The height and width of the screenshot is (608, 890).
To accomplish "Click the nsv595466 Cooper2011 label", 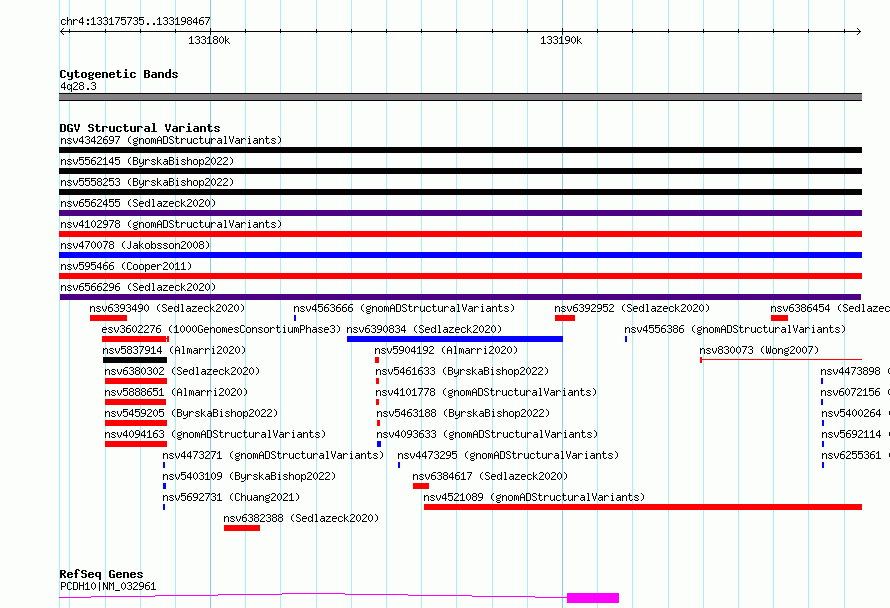I will 126,266.
